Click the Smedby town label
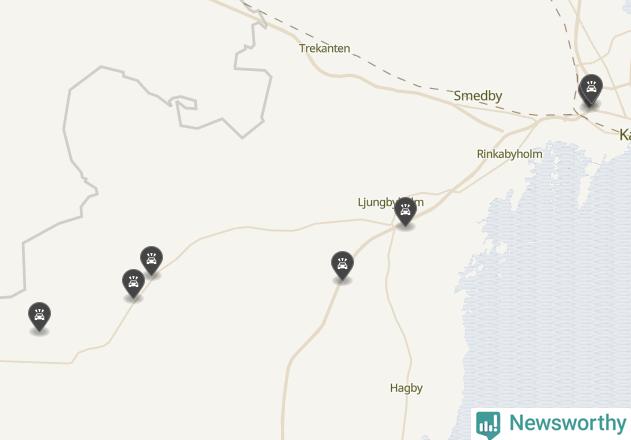 pyautogui.click(x=478, y=96)
